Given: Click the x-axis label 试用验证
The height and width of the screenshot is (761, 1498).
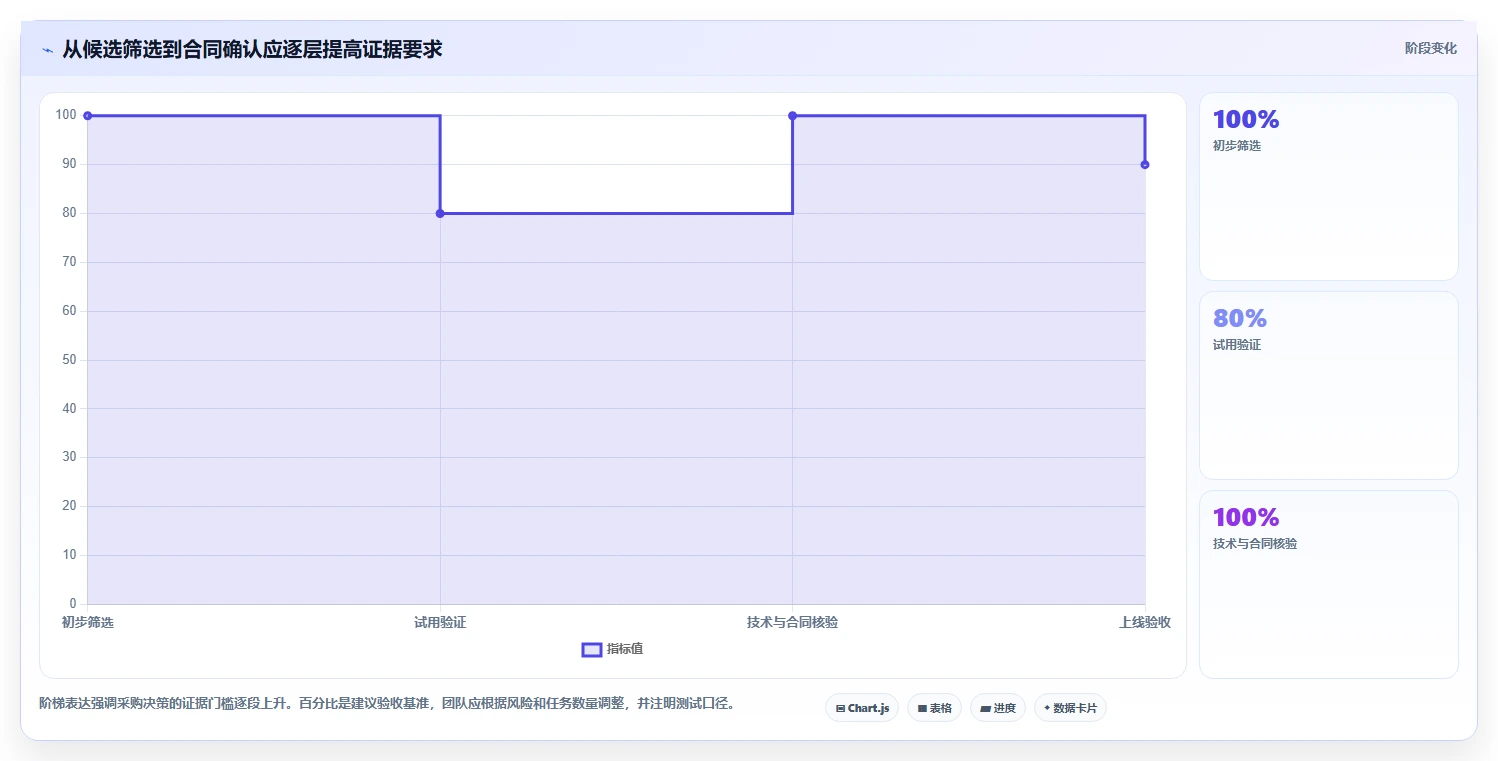Looking at the screenshot, I should 440,622.
